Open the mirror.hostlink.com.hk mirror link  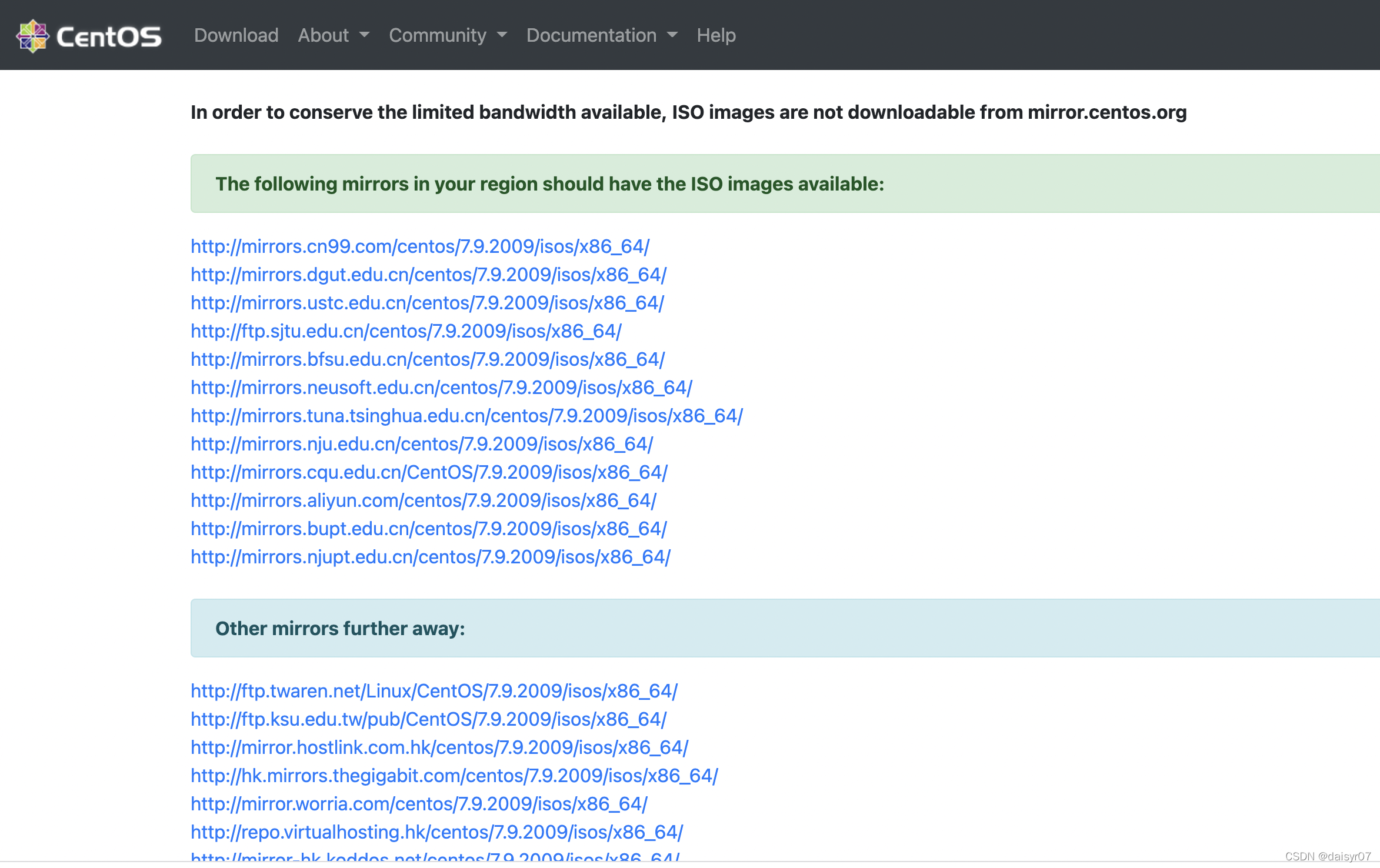(439, 747)
